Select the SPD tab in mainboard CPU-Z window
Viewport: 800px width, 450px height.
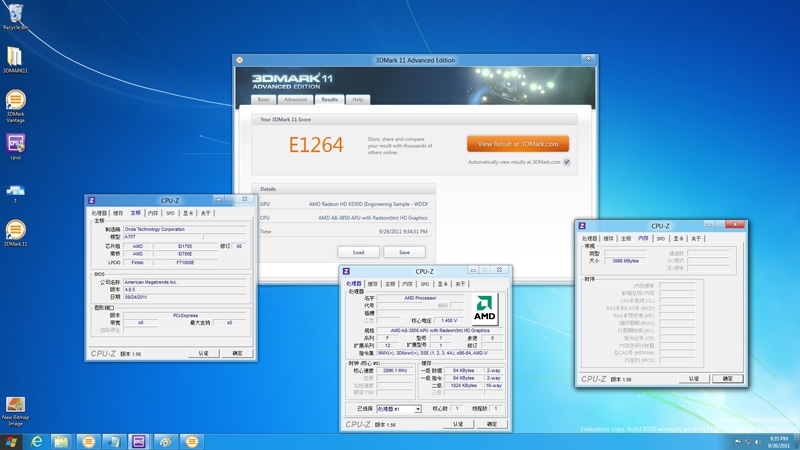click(x=170, y=213)
